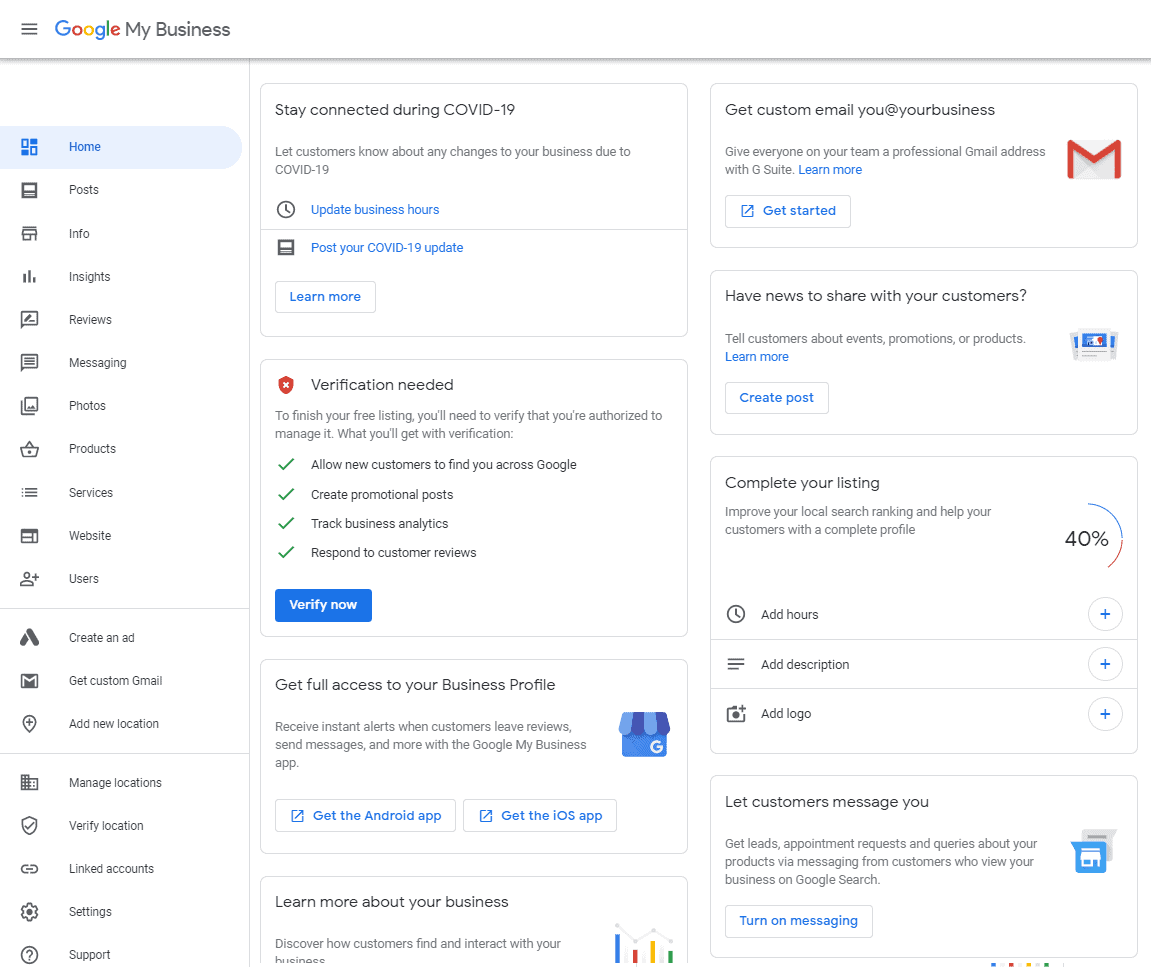
Task: Click the Google My Business app store icon
Action: tap(645, 734)
